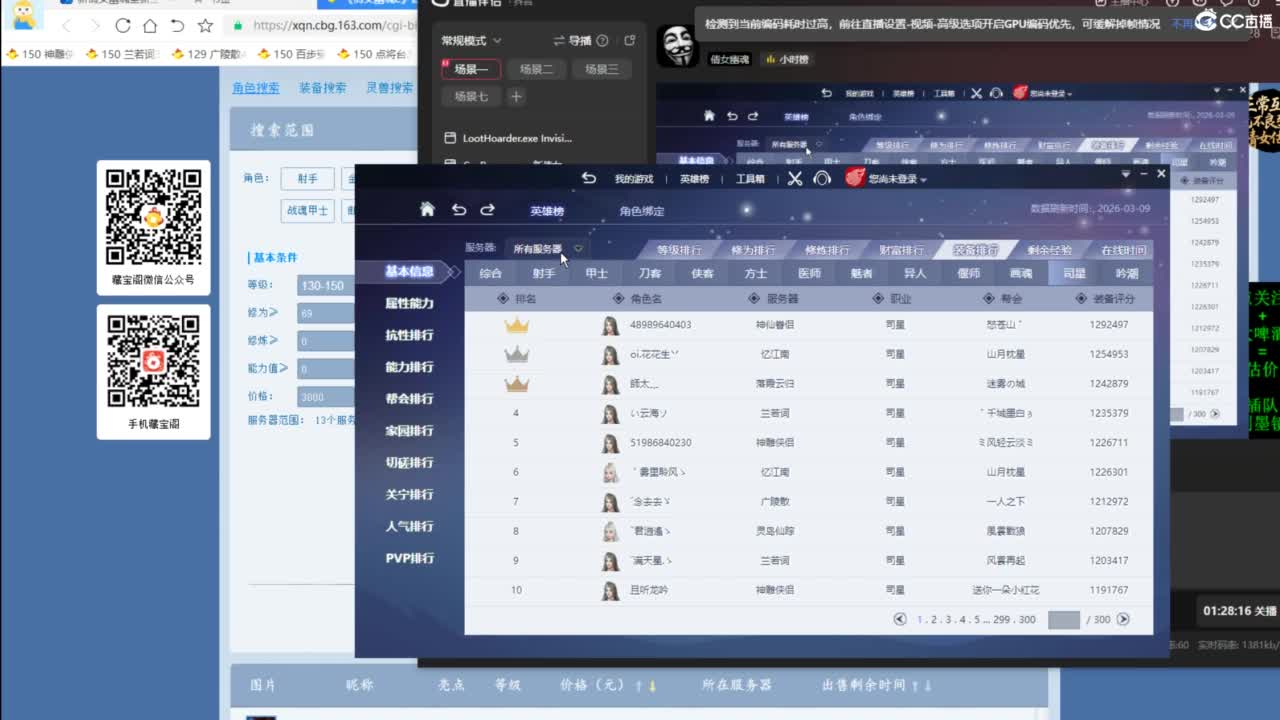Click the headset support icon
Image resolution: width=1280 pixels, height=720 pixels.
coord(822,178)
